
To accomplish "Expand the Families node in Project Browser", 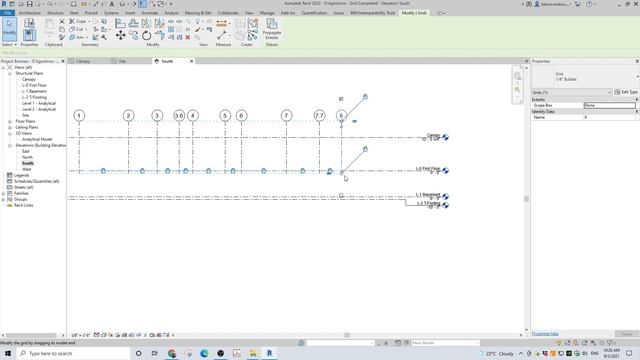I will point(4,193).
